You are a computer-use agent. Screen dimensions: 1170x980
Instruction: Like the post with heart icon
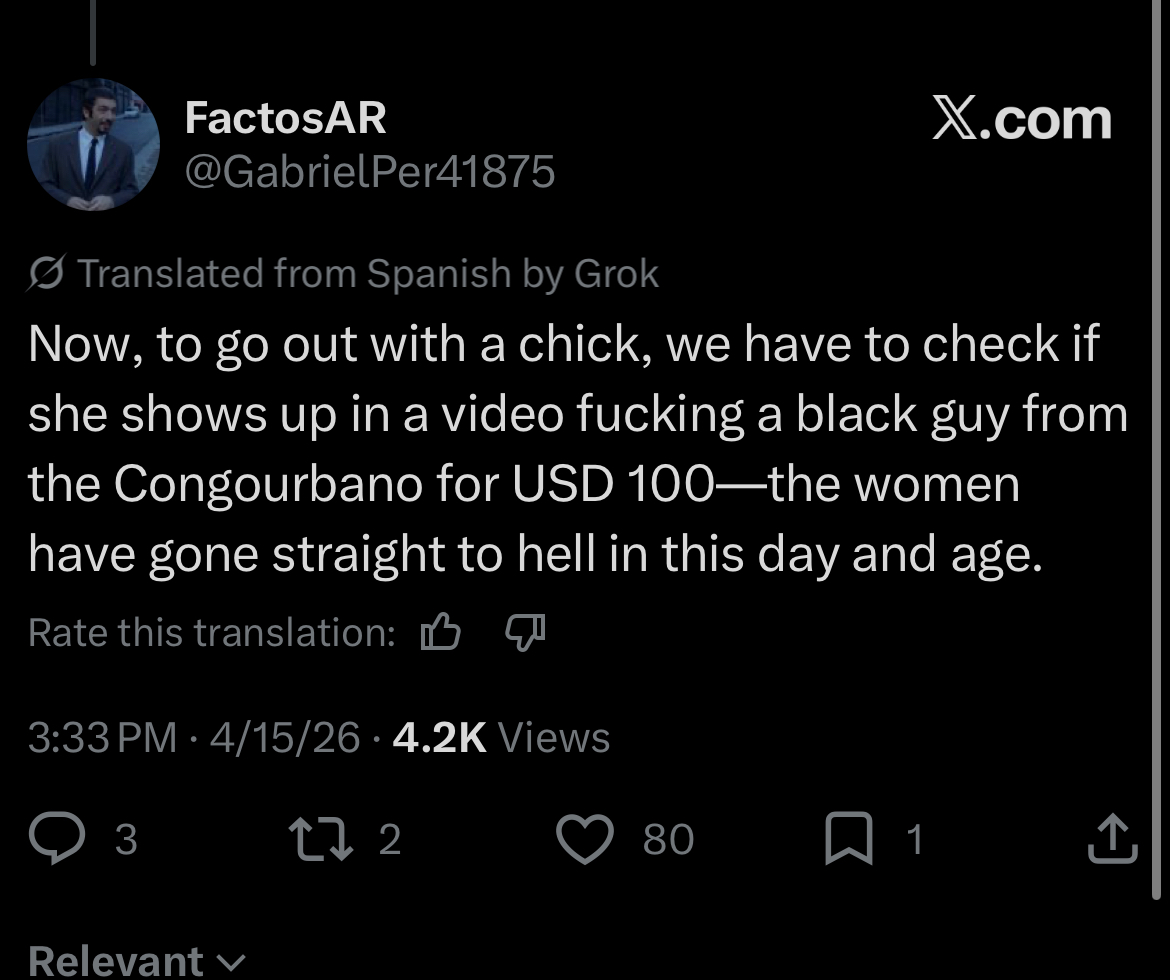585,838
